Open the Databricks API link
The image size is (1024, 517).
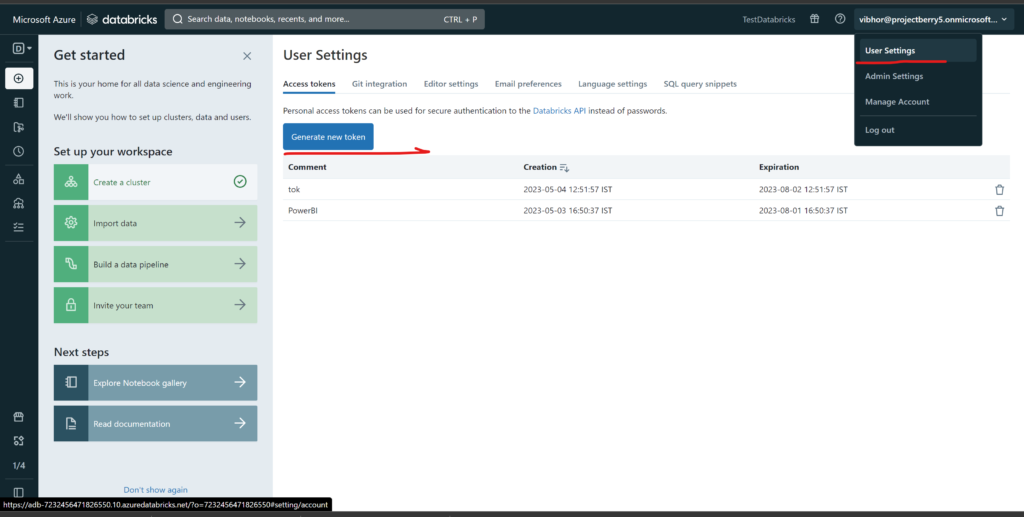559,111
